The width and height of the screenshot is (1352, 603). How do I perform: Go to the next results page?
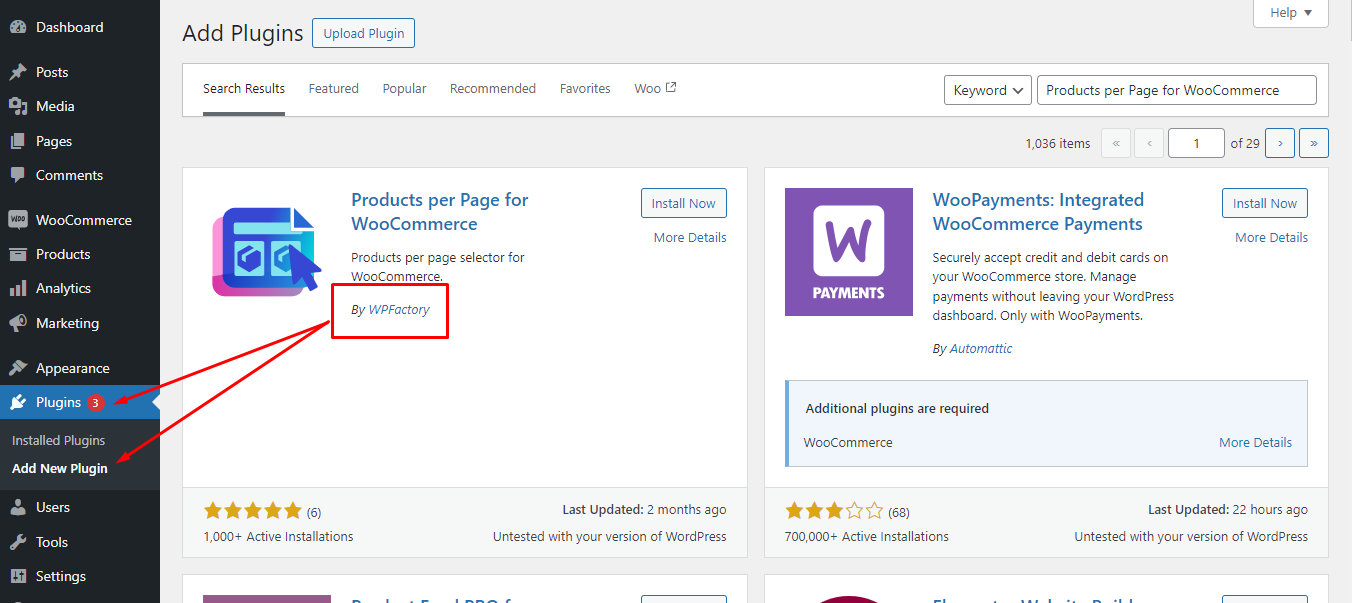click(x=1280, y=143)
